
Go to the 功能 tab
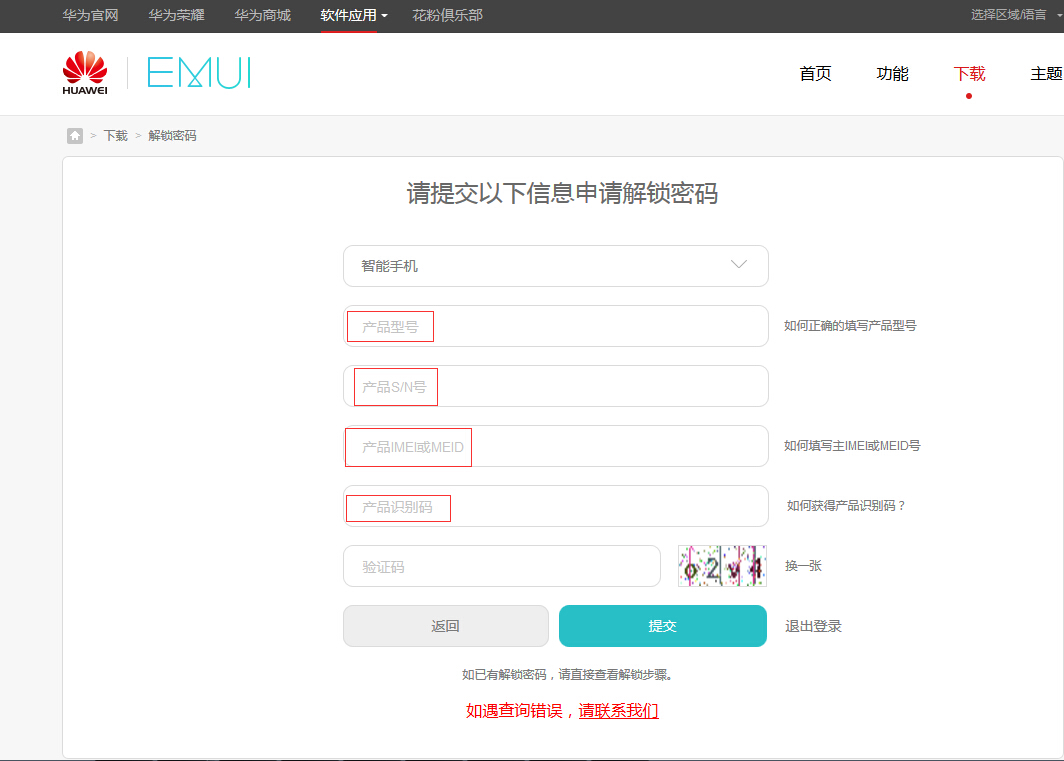(892, 73)
